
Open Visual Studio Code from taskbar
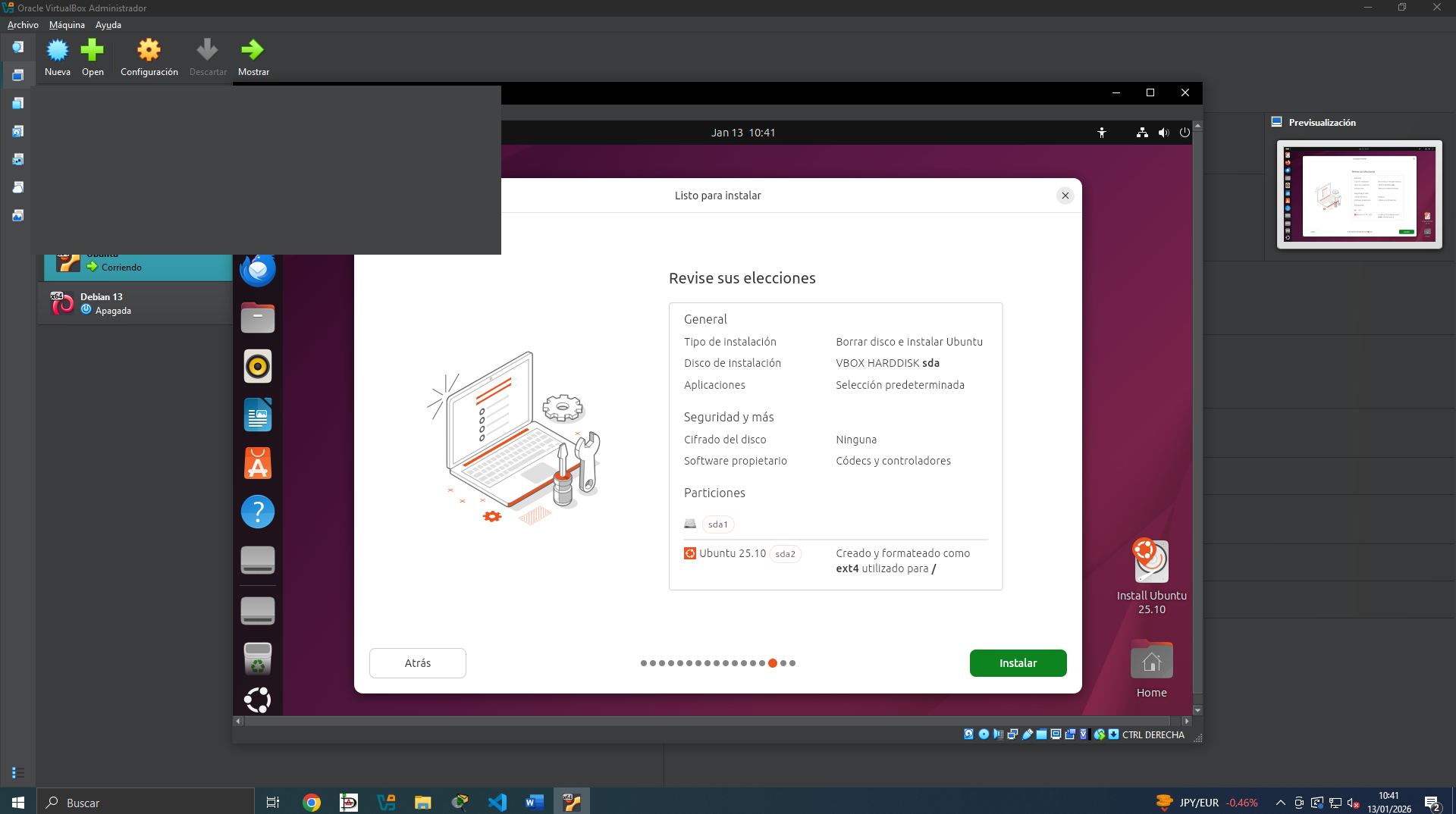(x=497, y=802)
